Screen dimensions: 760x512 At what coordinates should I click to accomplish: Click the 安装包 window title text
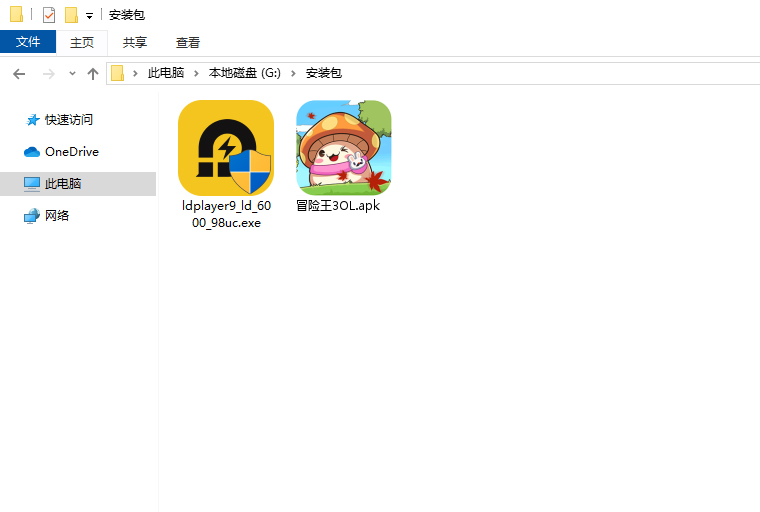(x=127, y=15)
